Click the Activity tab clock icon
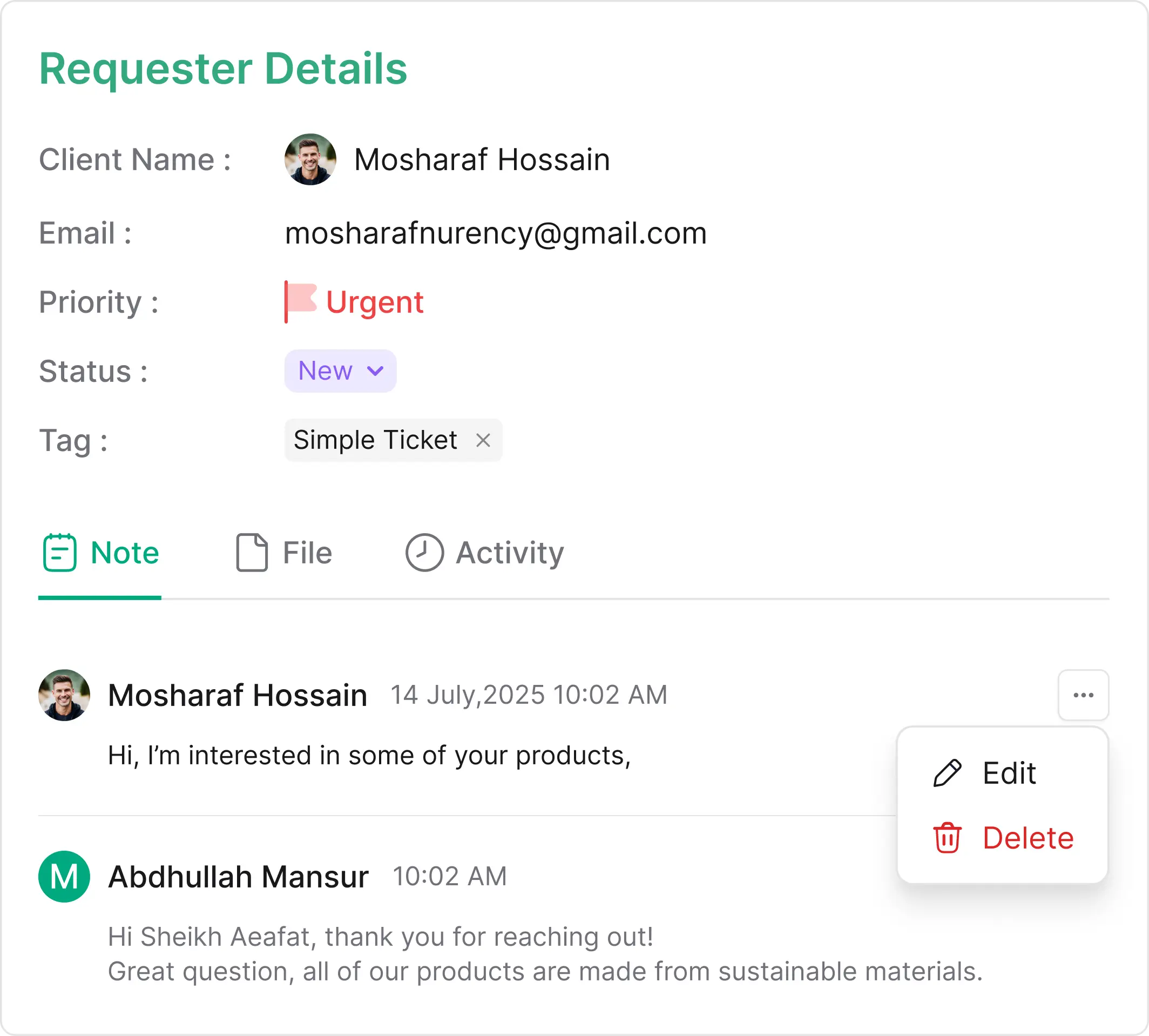This screenshot has height=1036, width=1149. 424,552
